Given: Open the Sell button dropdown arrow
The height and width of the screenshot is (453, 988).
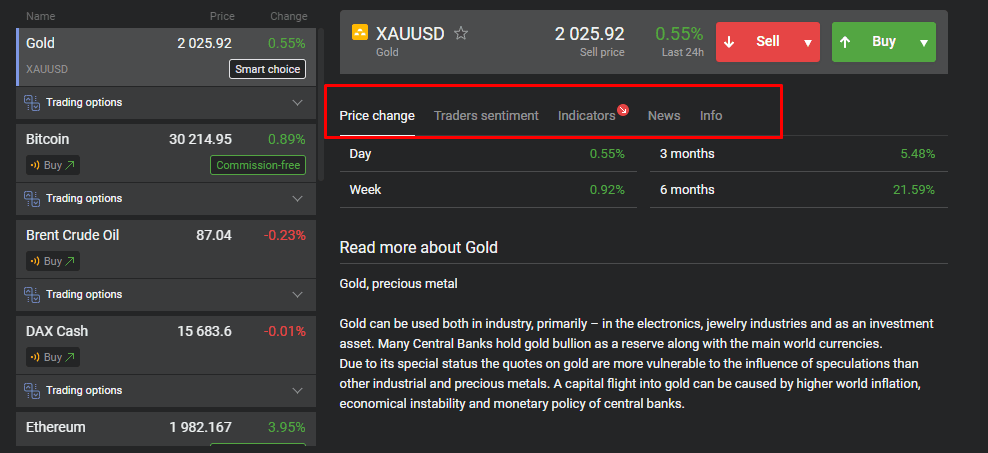Looking at the screenshot, I should pyautogui.click(x=807, y=43).
